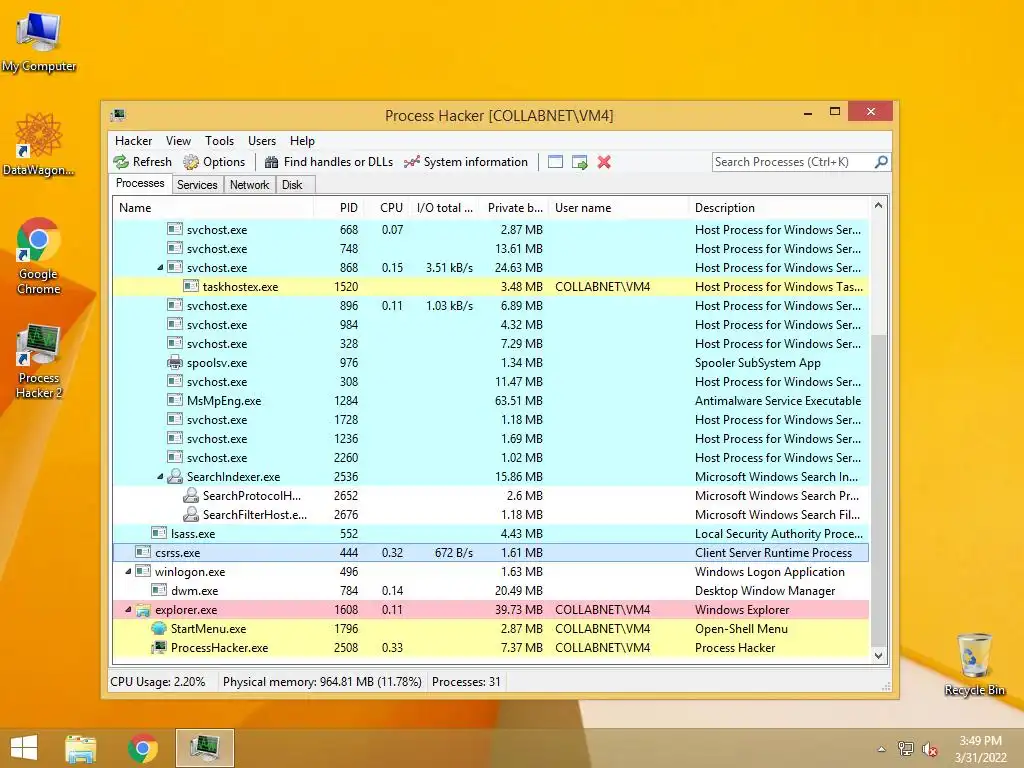Open the View menu

tap(178, 141)
